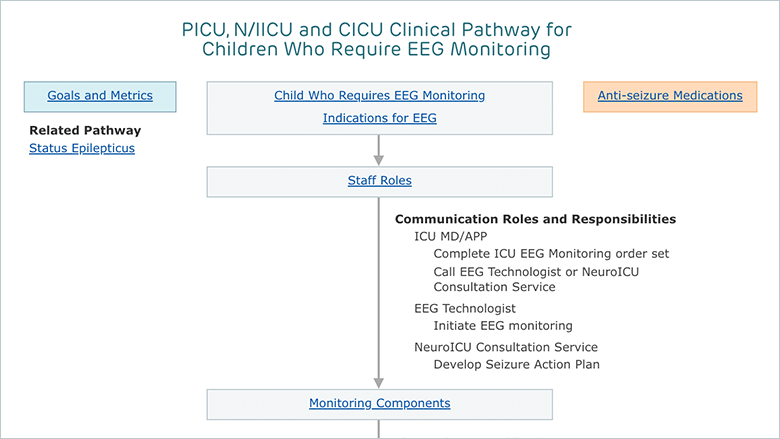
Task: Click the arrowhead pointing to Staff Roles
Action: coord(379,160)
